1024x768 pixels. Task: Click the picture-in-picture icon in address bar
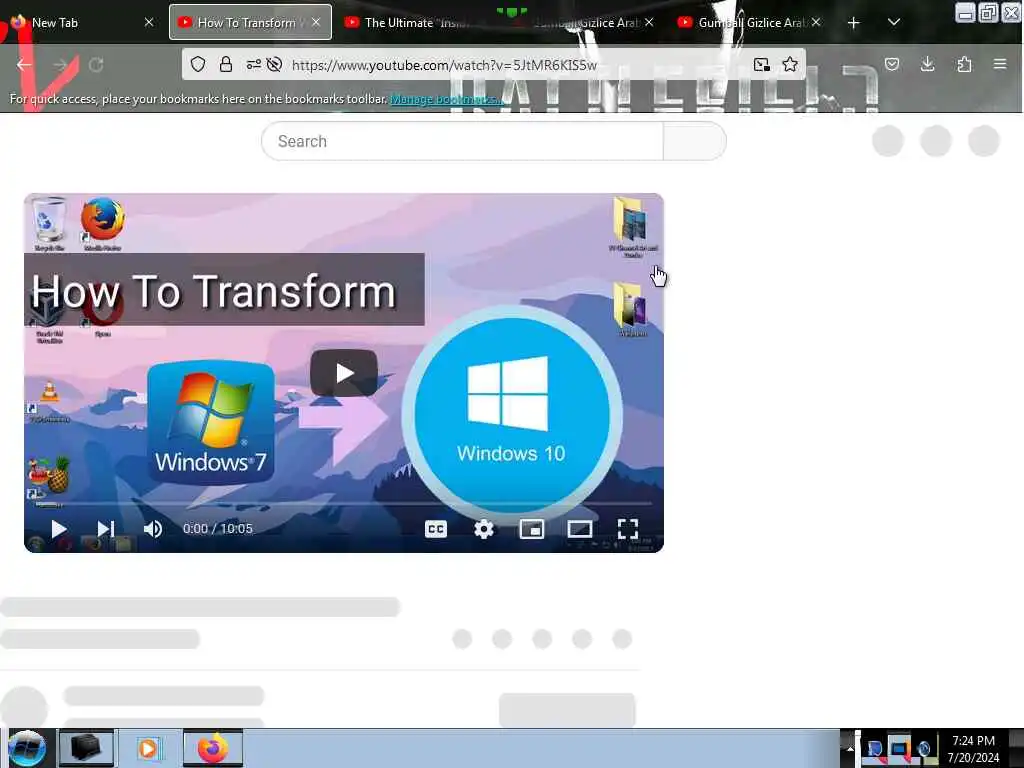pos(761,64)
